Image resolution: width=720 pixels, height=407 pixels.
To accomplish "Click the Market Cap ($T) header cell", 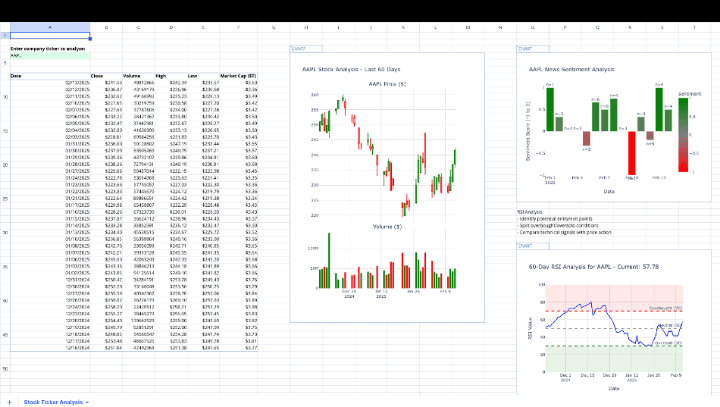I will click(x=238, y=76).
